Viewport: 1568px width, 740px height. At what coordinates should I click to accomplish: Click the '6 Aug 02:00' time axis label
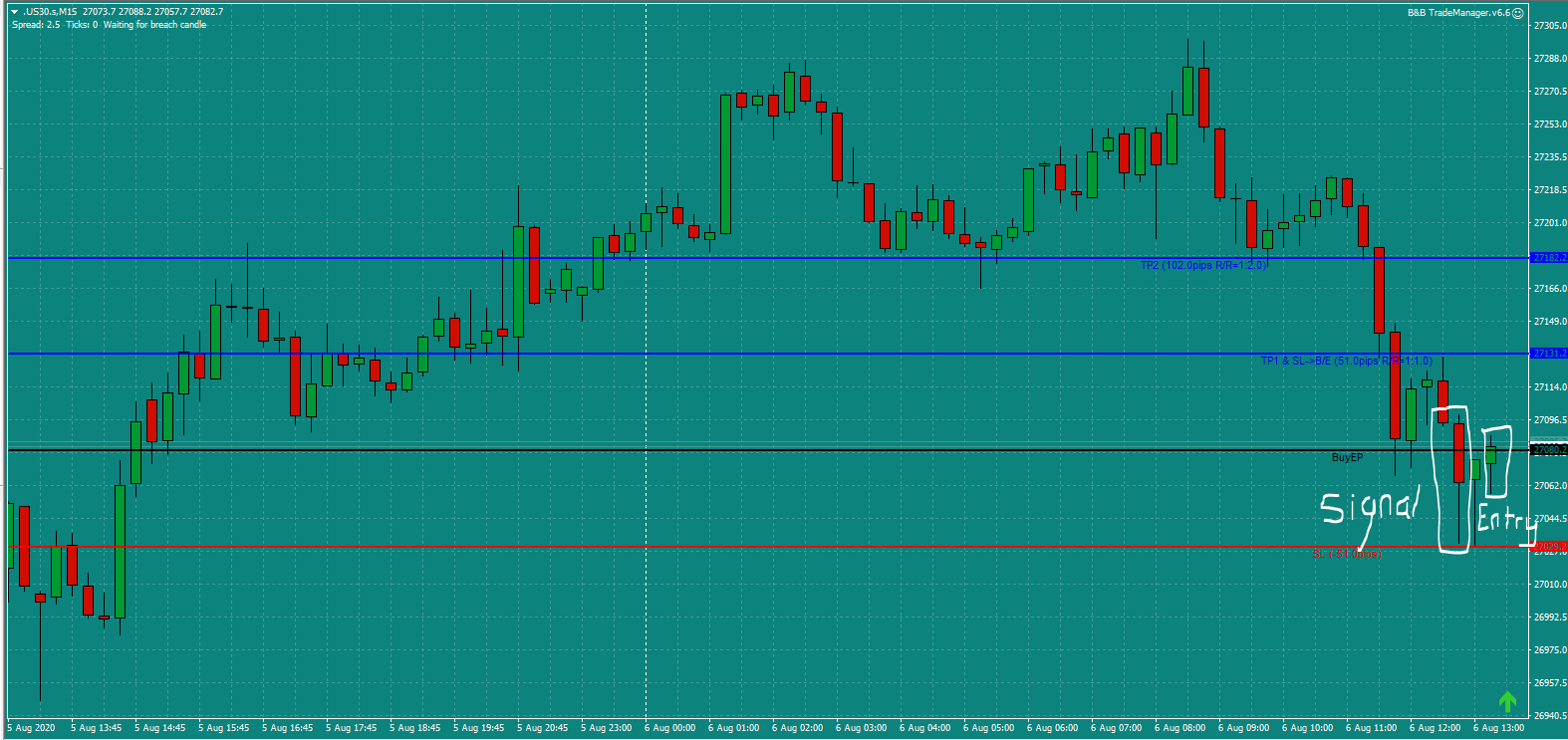(x=798, y=728)
